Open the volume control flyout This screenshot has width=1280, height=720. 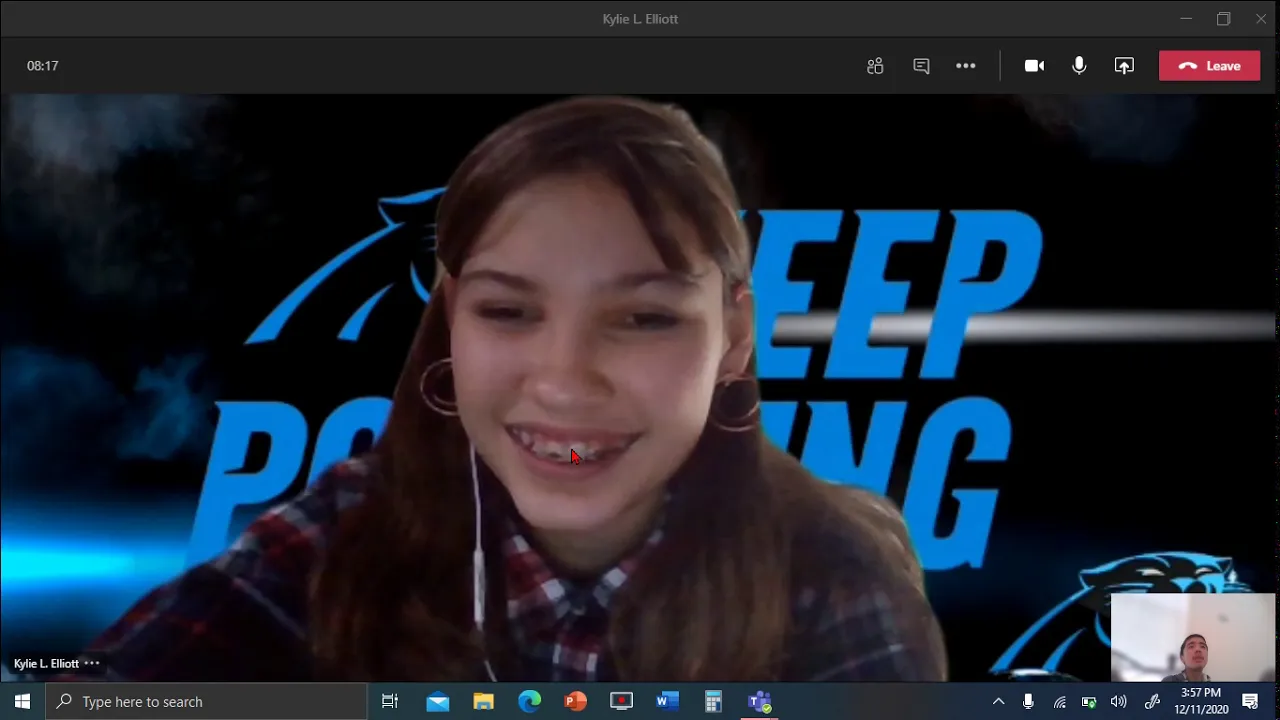1119,701
